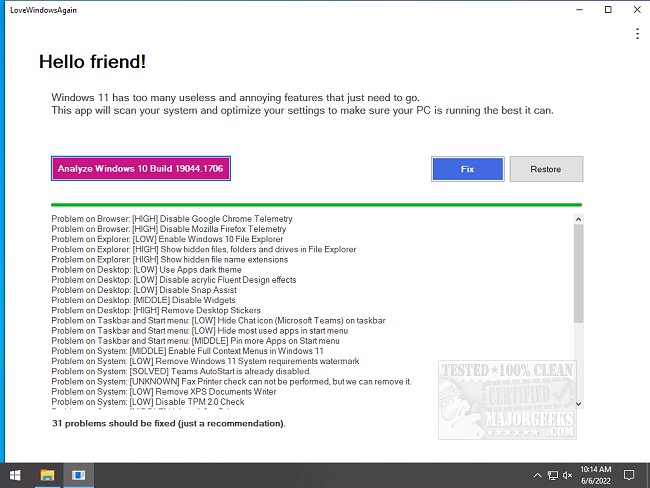Screen dimensions: 650x488
Task: Click the 'Hello friend!' heading
Action: point(92,62)
